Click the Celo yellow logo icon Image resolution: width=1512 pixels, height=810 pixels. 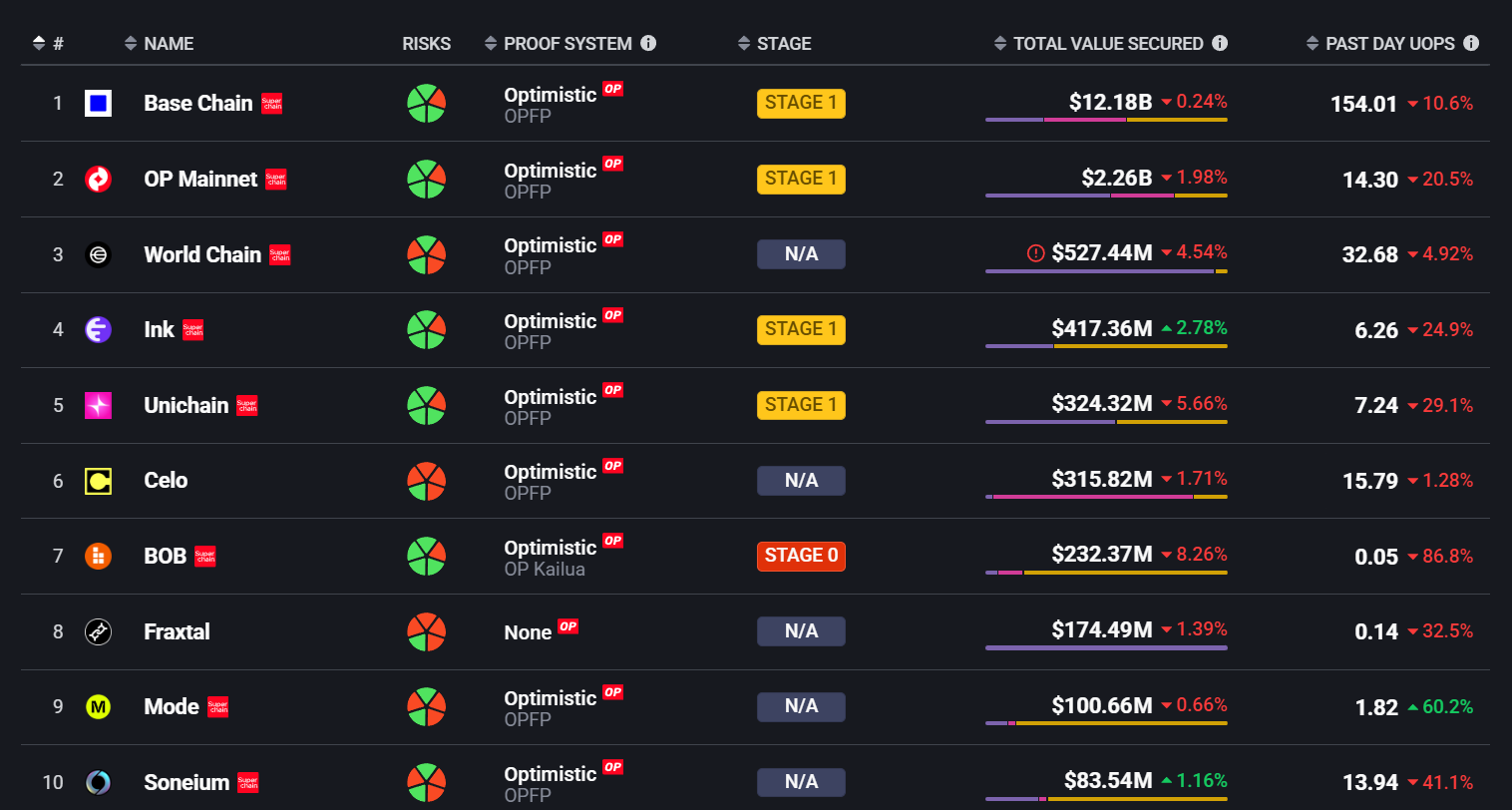(x=98, y=481)
